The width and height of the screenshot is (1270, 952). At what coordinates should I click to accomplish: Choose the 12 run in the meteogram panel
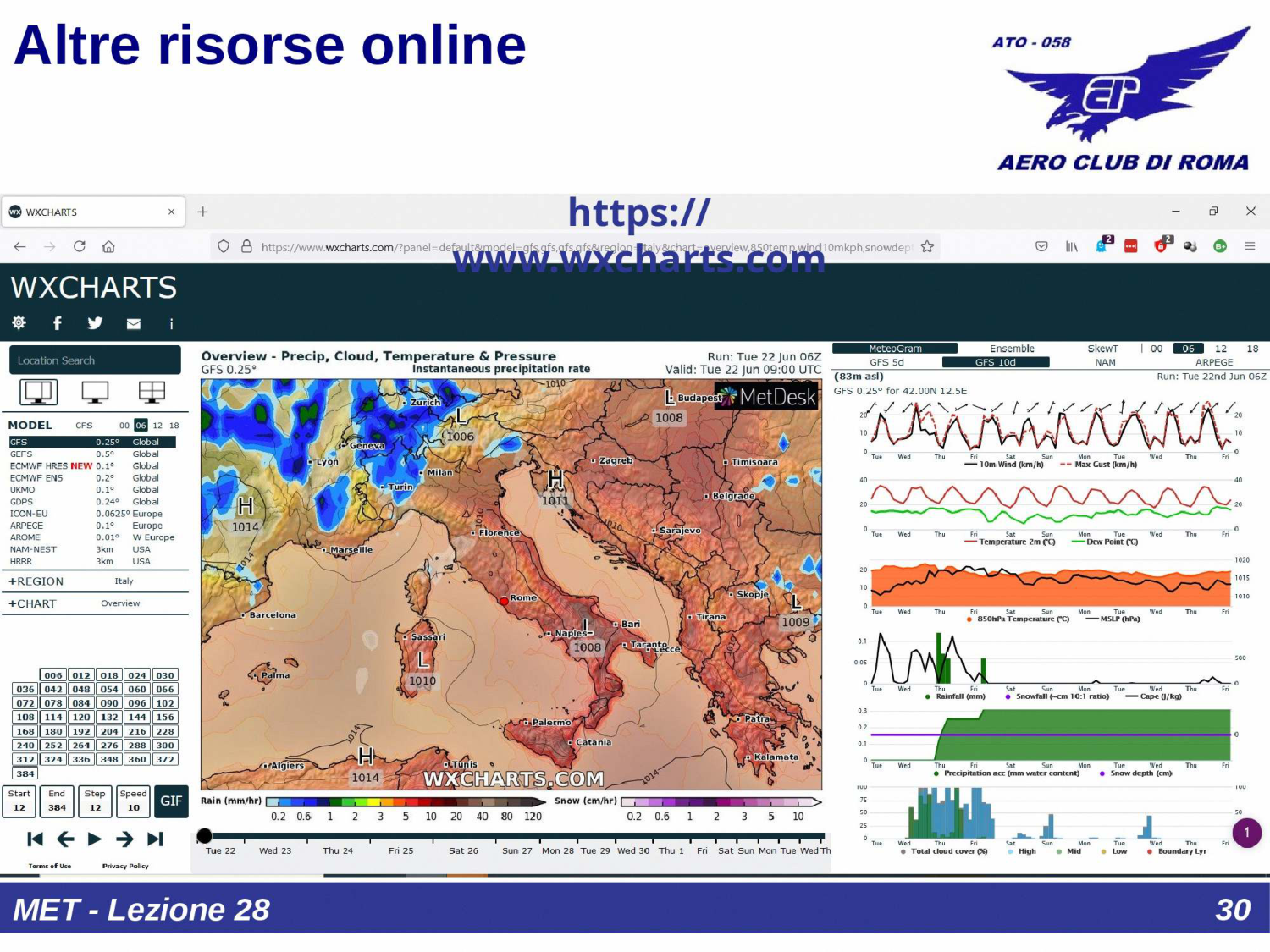click(1221, 349)
